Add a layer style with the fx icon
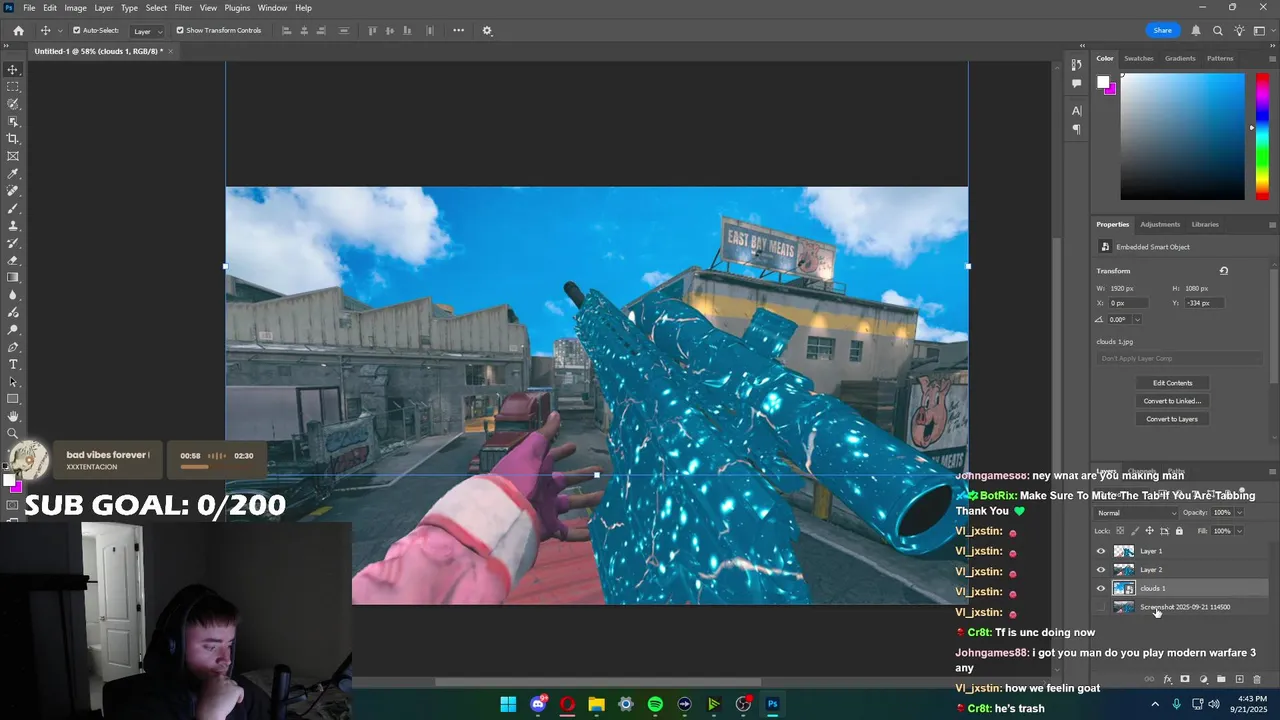Image resolution: width=1280 pixels, height=720 pixels. click(1167, 679)
